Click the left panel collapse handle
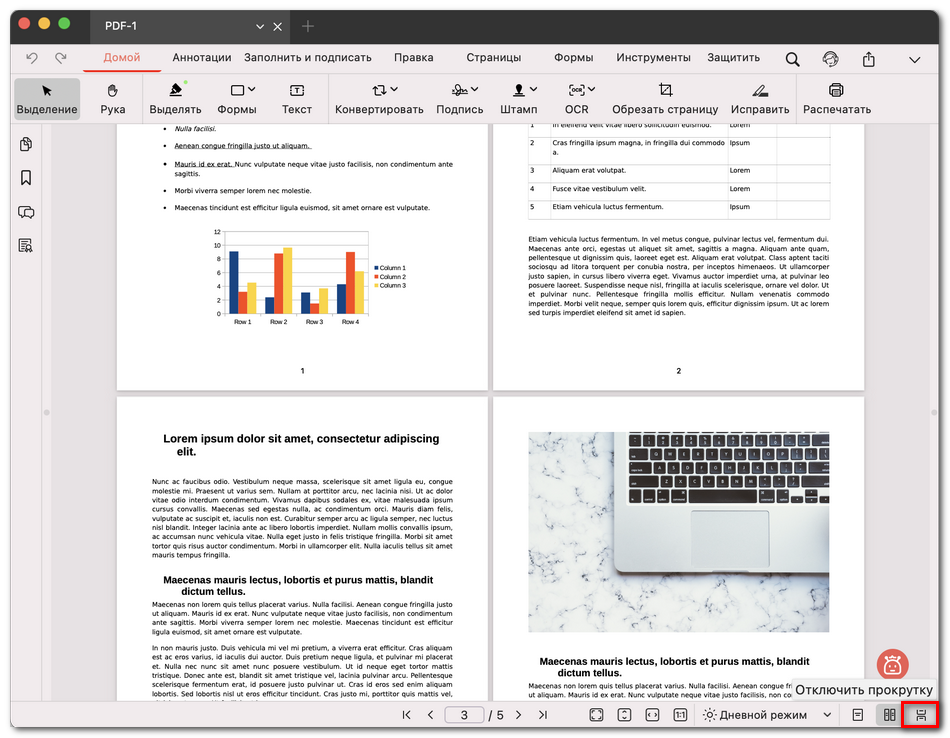This screenshot has height=738, width=950. pyautogui.click(x=47, y=413)
